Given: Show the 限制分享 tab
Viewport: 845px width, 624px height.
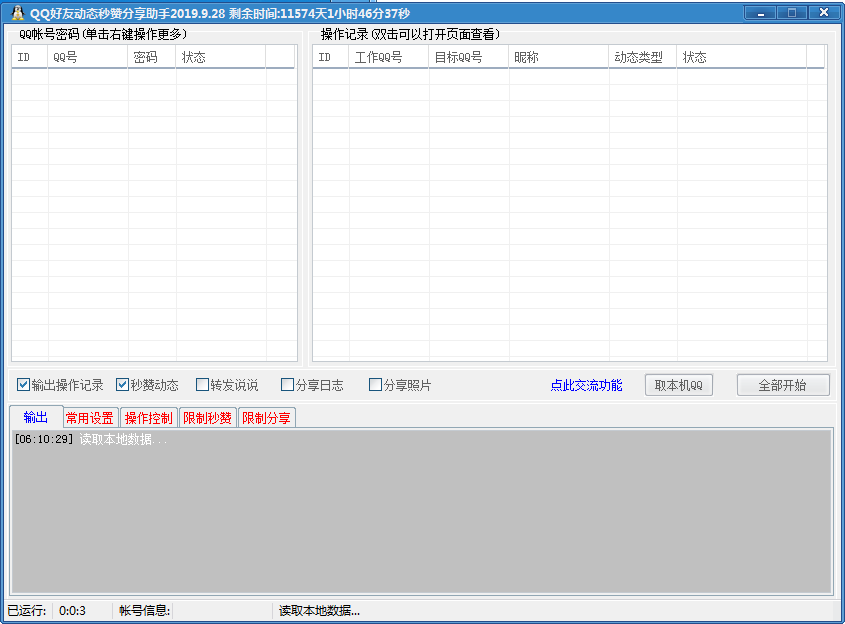Looking at the screenshot, I should 266,418.
